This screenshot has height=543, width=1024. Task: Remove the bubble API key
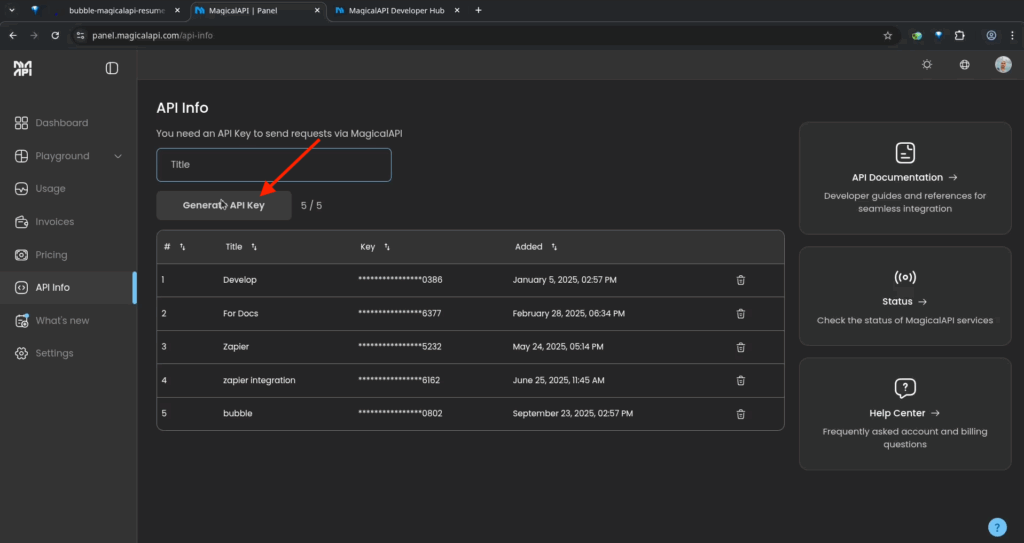click(741, 414)
